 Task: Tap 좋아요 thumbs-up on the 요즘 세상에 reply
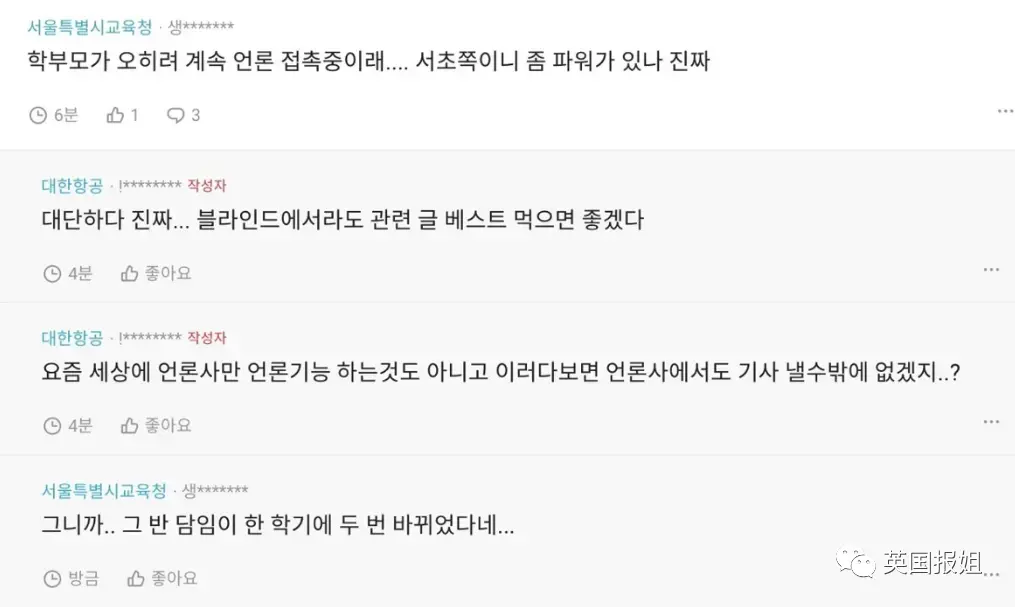(x=129, y=426)
